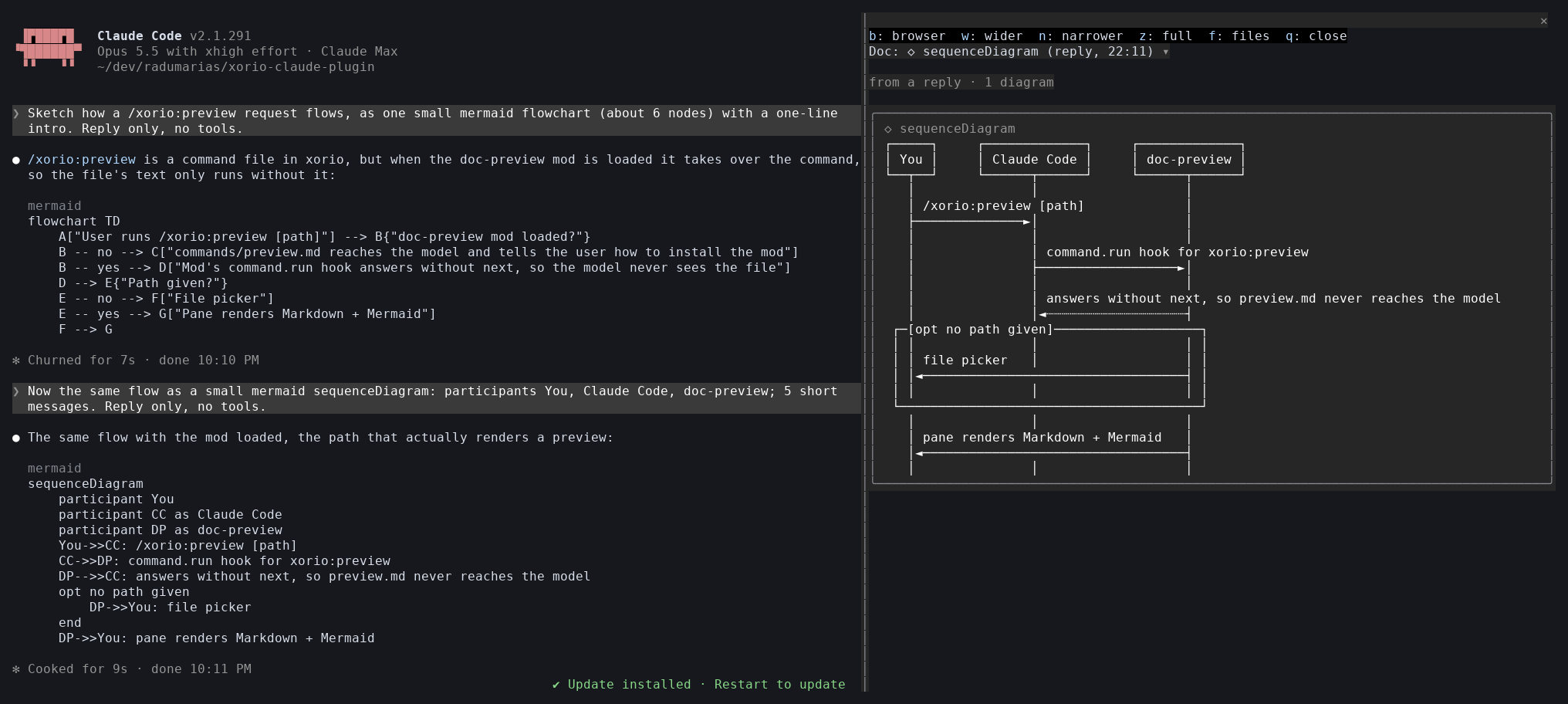Click the prompt chevron before 'Sketch how a /xorio:preview'
Viewport: 1568px width, 704px height.
16,113
